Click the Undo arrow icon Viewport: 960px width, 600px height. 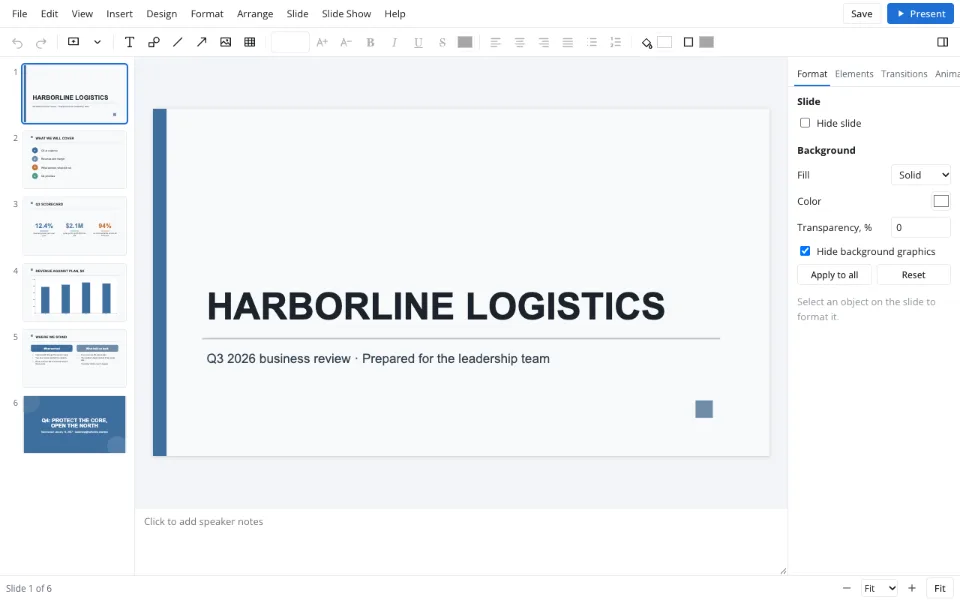click(17, 43)
